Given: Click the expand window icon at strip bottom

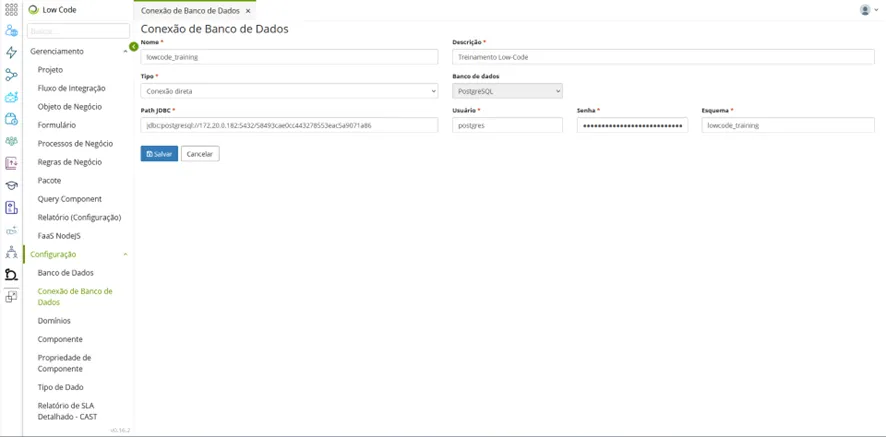Looking at the screenshot, I should point(11,297).
